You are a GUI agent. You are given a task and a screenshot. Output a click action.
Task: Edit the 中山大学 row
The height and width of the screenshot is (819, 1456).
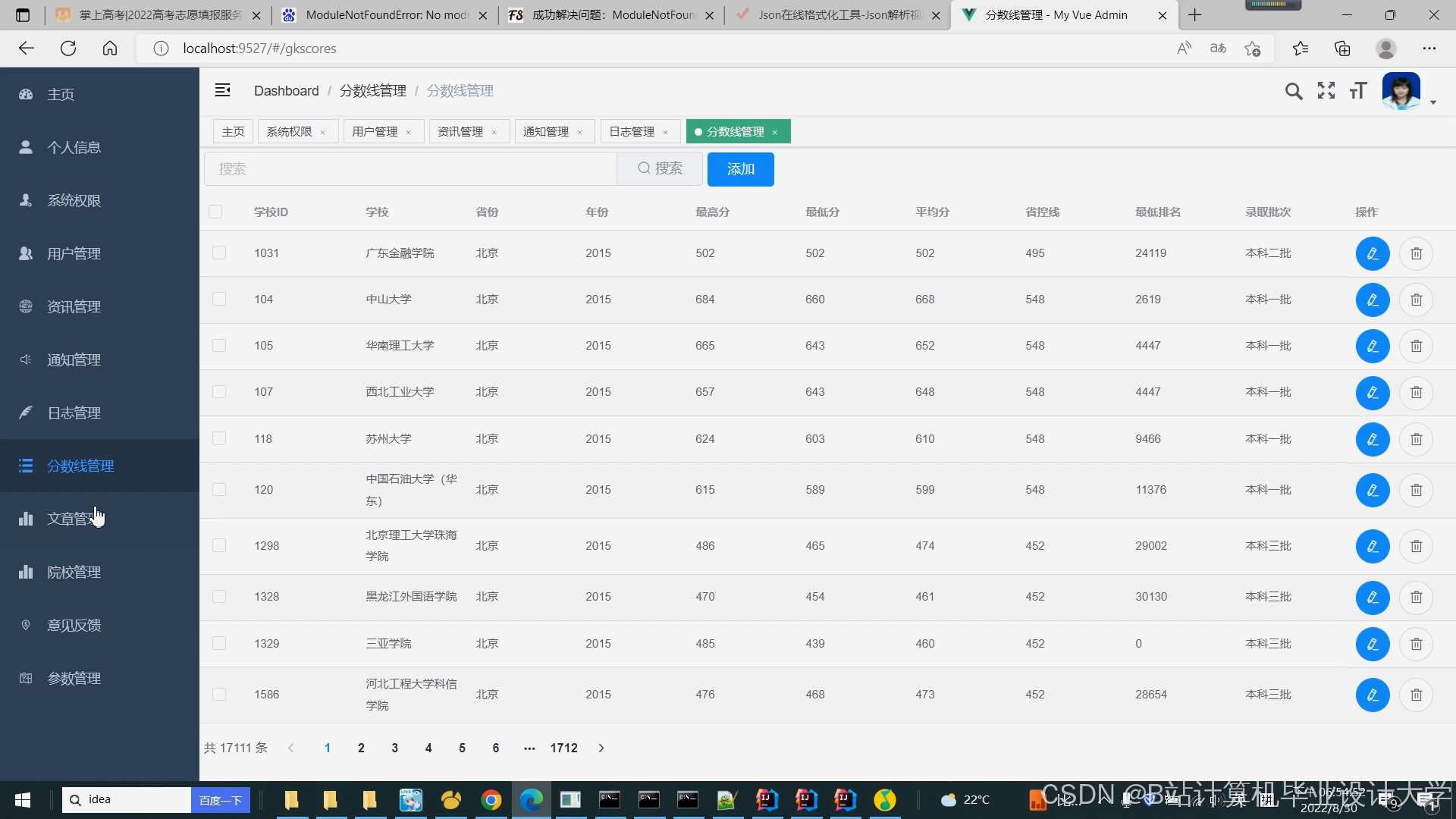[x=1372, y=300]
